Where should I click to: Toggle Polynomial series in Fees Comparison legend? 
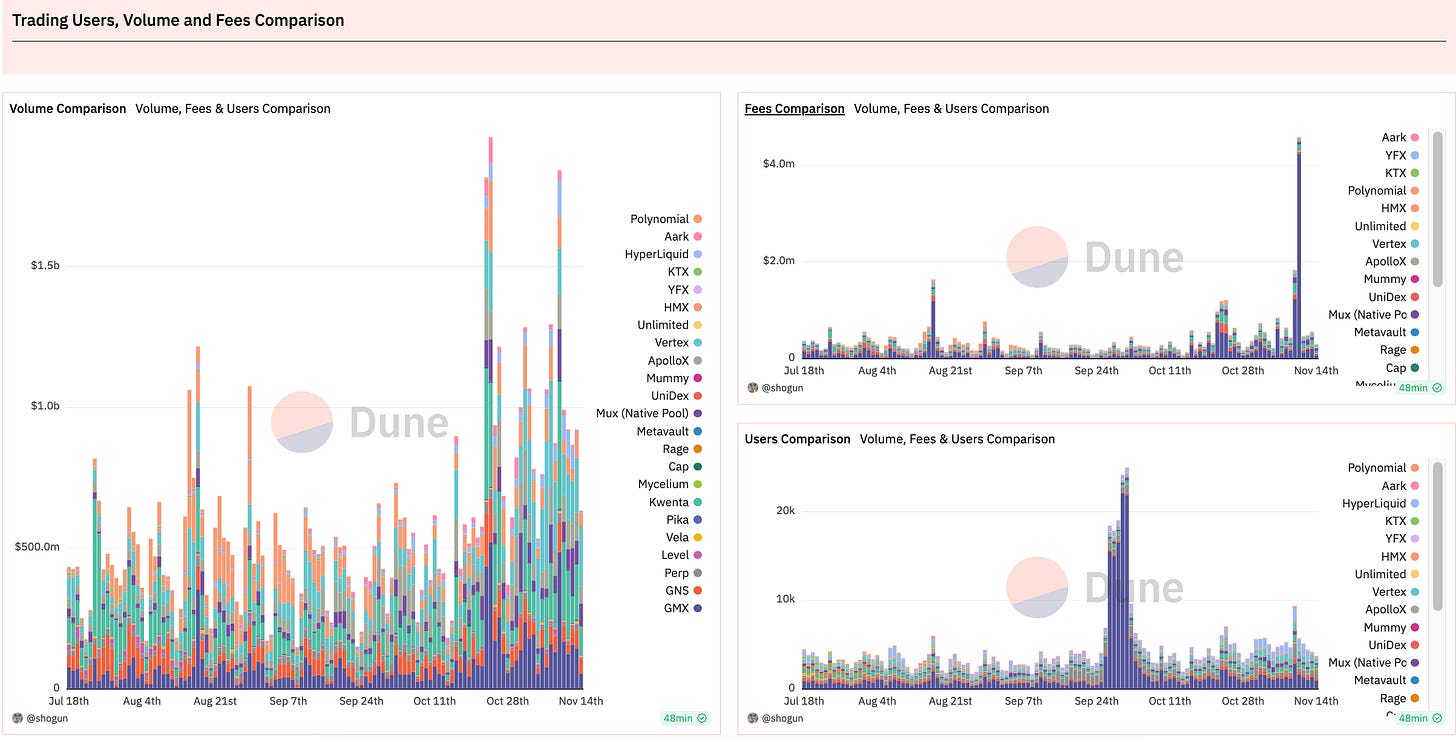[1383, 190]
